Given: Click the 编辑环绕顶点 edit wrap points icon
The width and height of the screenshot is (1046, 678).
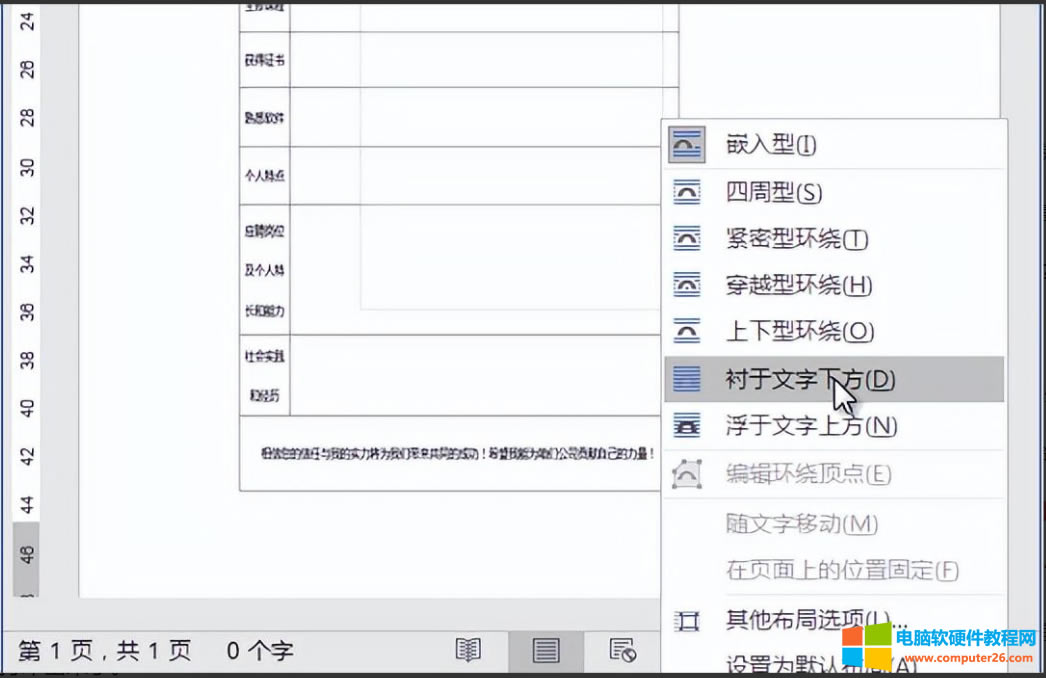Looking at the screenshot, I should pos(686,473).
